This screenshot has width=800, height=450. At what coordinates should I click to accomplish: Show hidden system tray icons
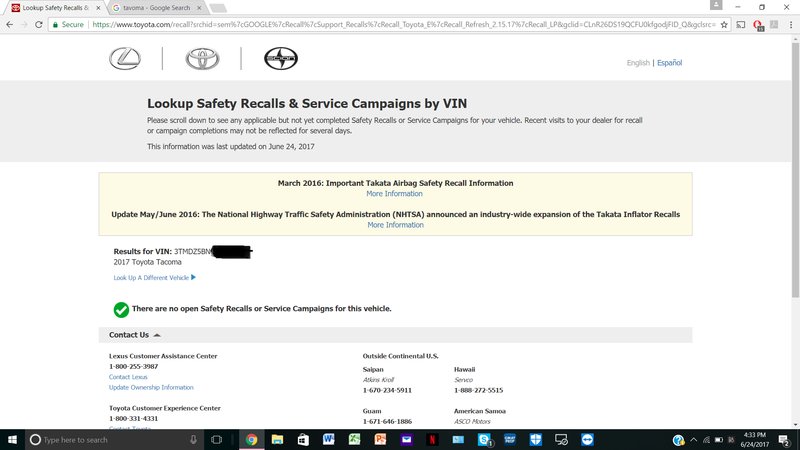tap(693, 440)
